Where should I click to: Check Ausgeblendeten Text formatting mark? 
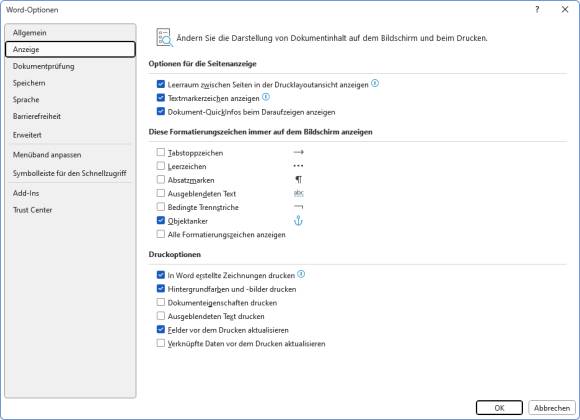[x=161, y=193]
